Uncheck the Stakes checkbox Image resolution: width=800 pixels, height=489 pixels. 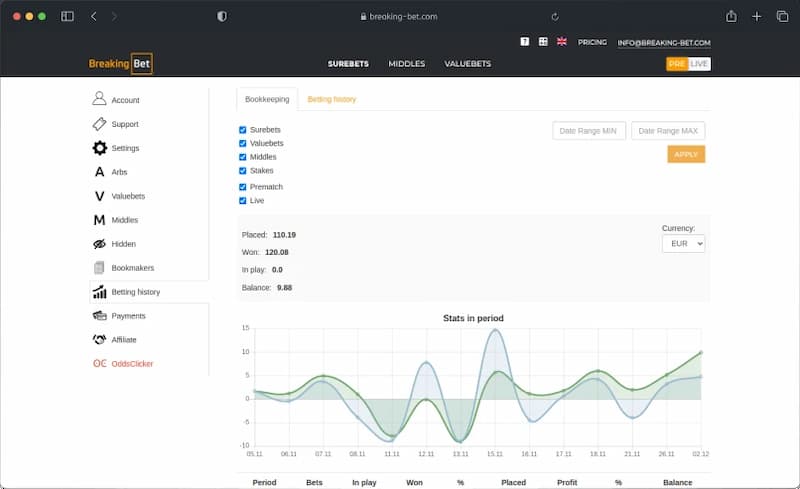(x=243, y=170)
